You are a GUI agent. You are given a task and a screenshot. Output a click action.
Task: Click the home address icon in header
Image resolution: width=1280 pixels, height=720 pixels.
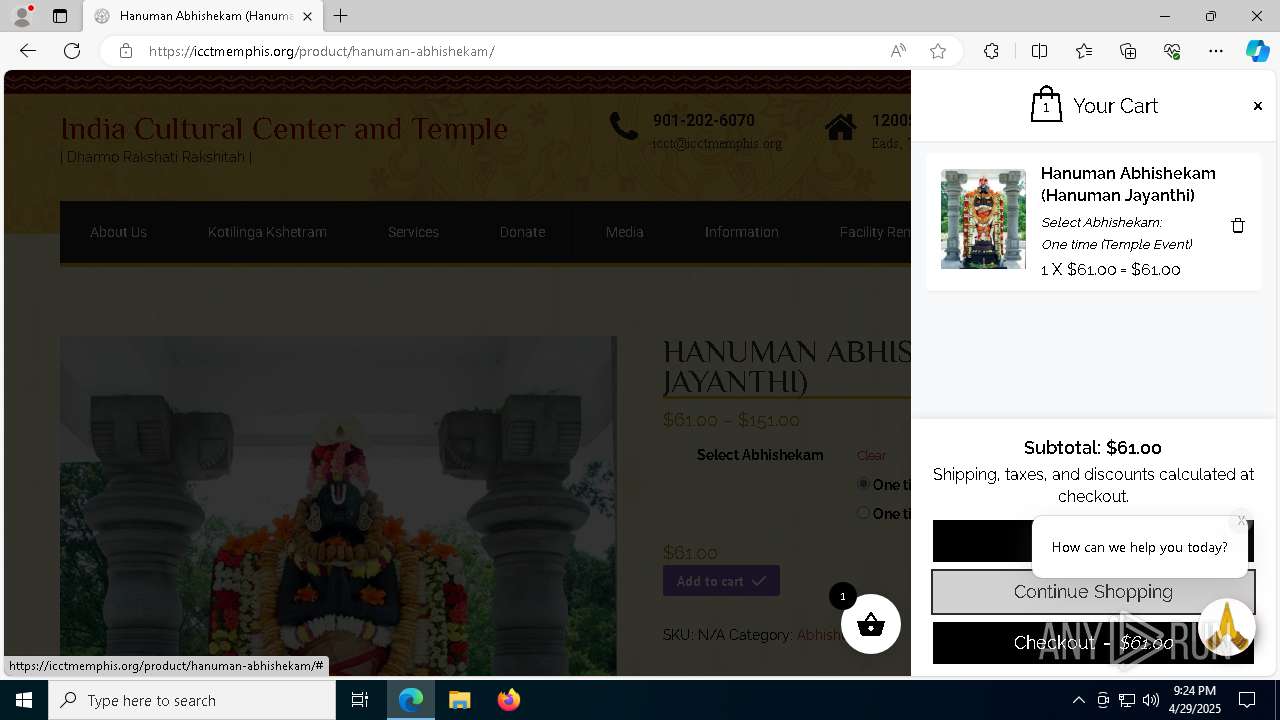tap(840, 127)
